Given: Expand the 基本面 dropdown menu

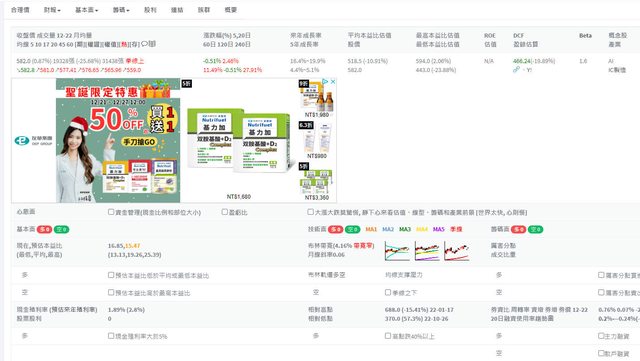Looking at the screenshot, I should coord(87,10).
